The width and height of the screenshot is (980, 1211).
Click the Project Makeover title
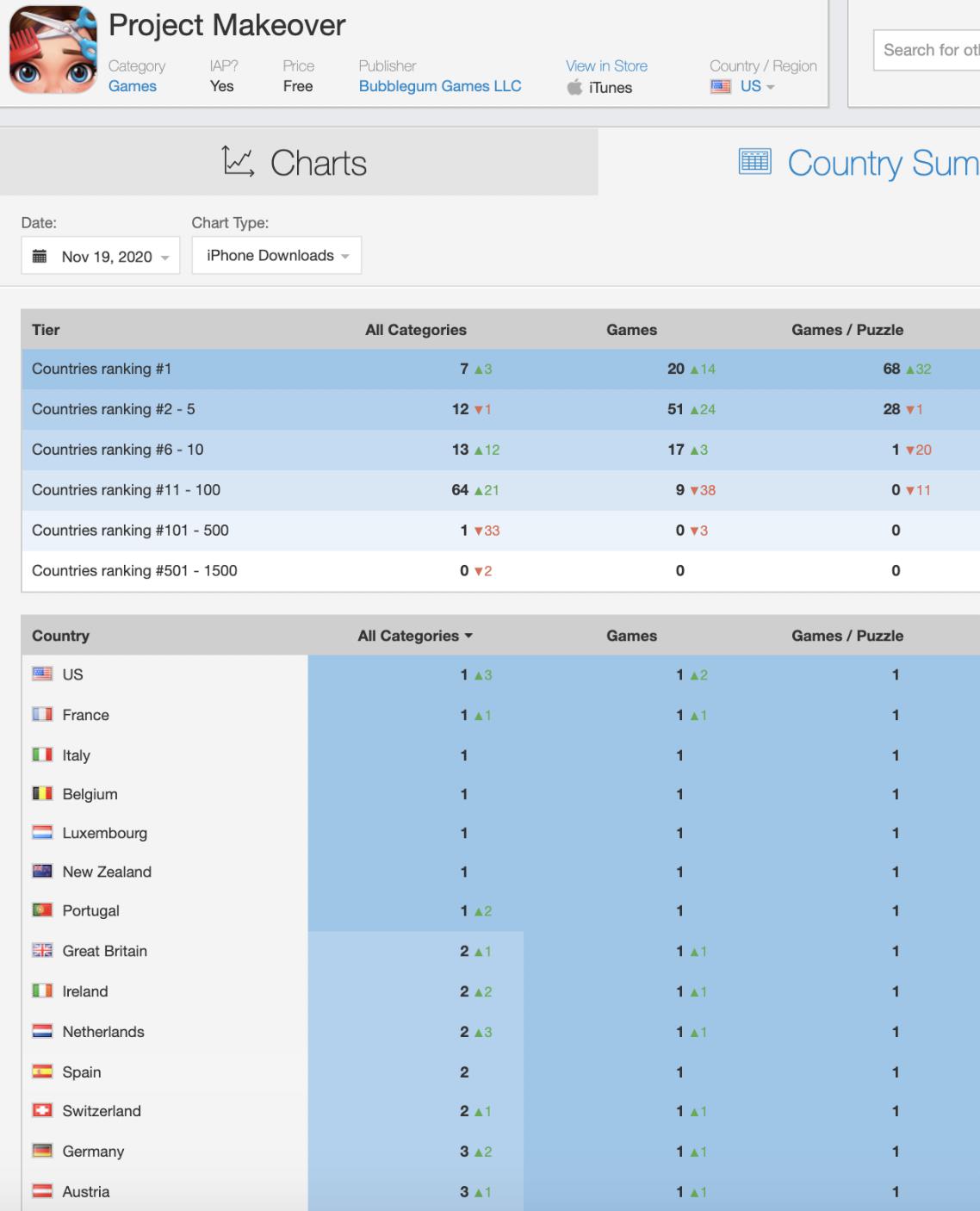[227, 26]
